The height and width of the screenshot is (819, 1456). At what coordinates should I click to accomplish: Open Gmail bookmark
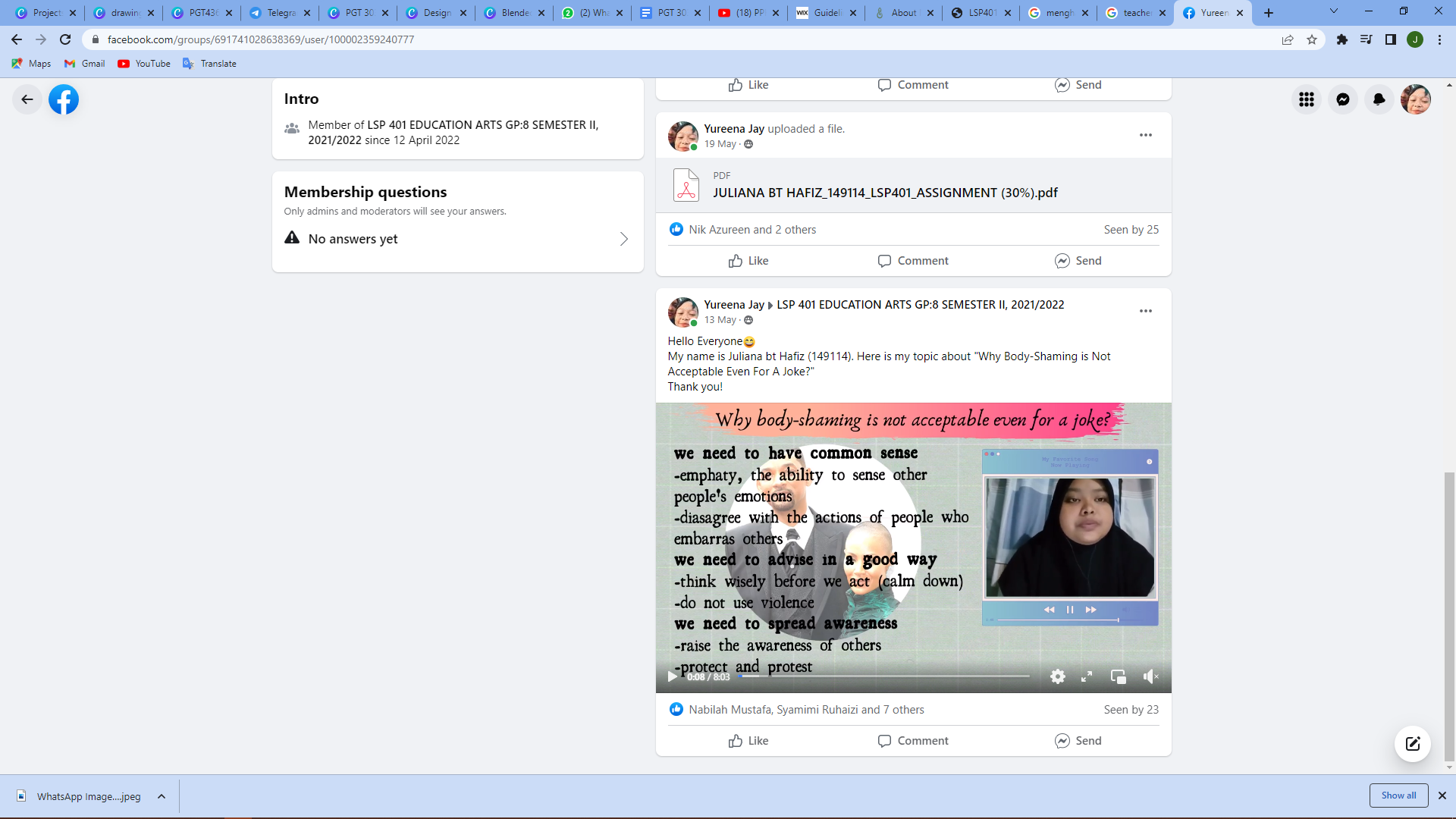point(85,64)
